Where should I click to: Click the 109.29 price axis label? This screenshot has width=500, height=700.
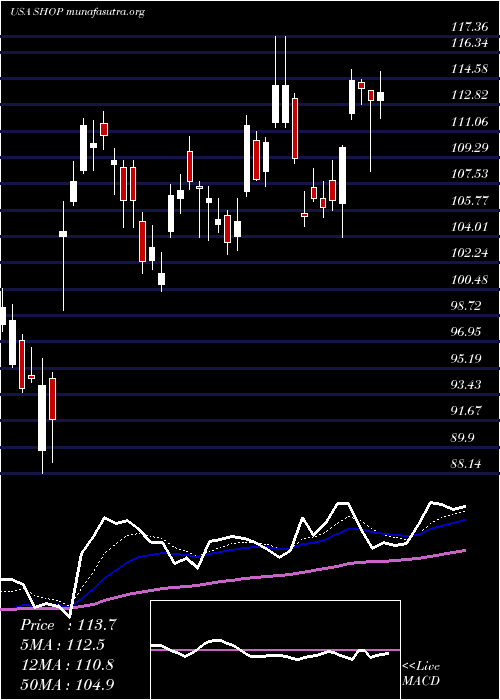point(470,148)
